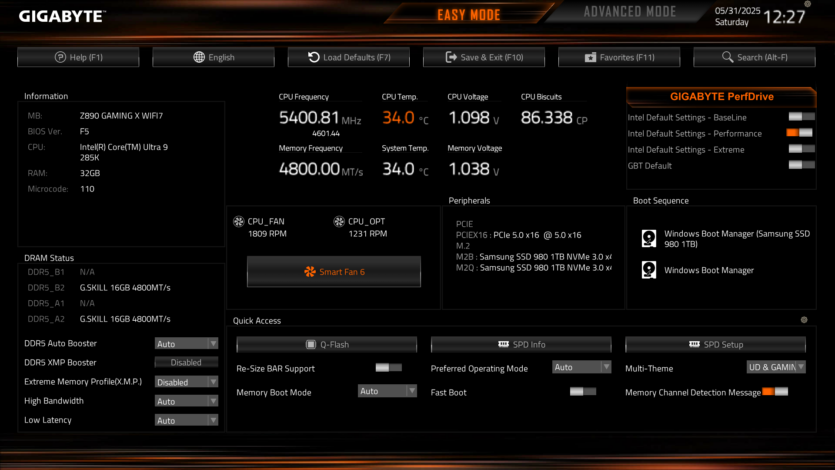
Task: Click the M2Q Samsung SSD 980 entry
Action: point(534,268)
